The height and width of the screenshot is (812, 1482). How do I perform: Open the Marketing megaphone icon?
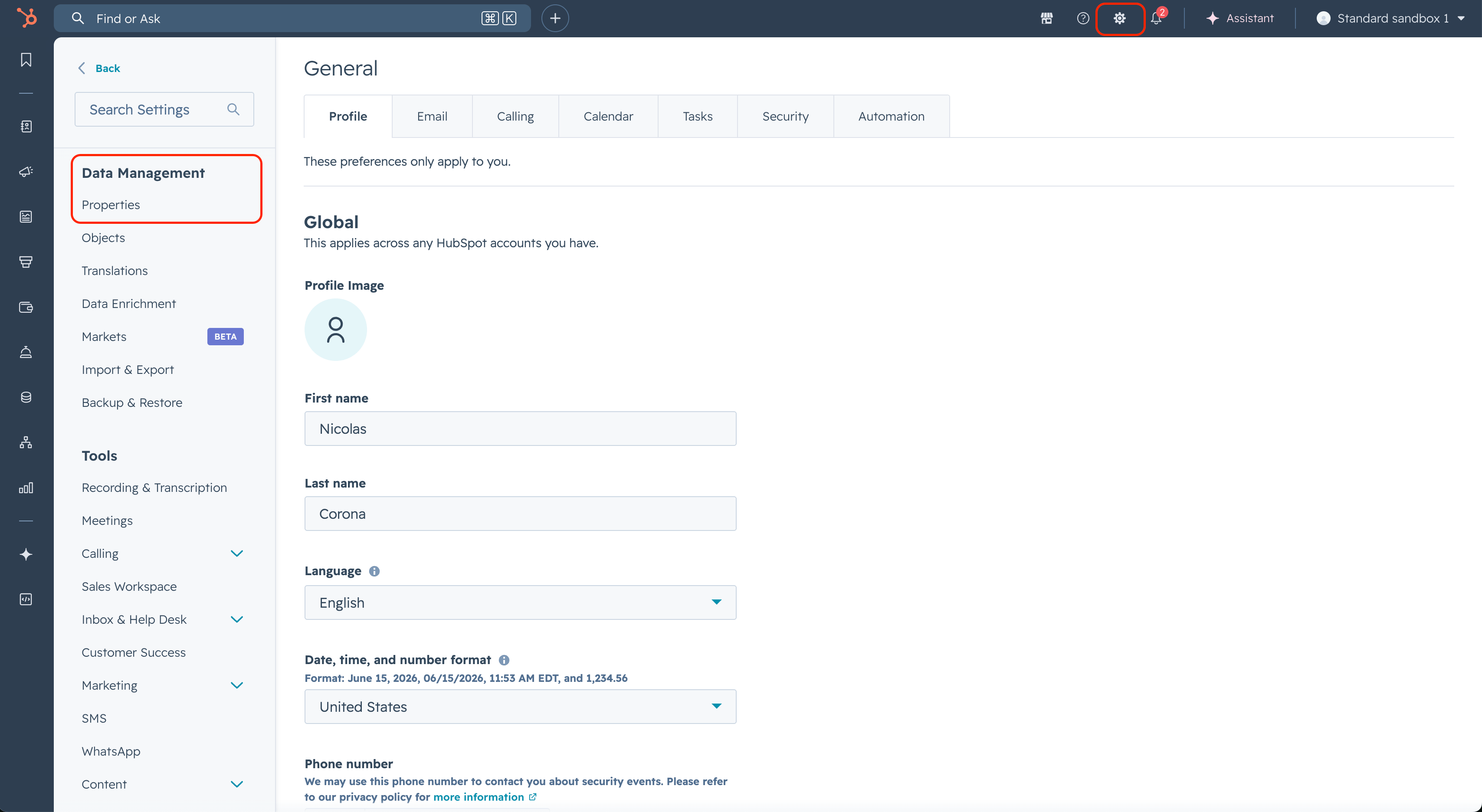click(26, 171)
